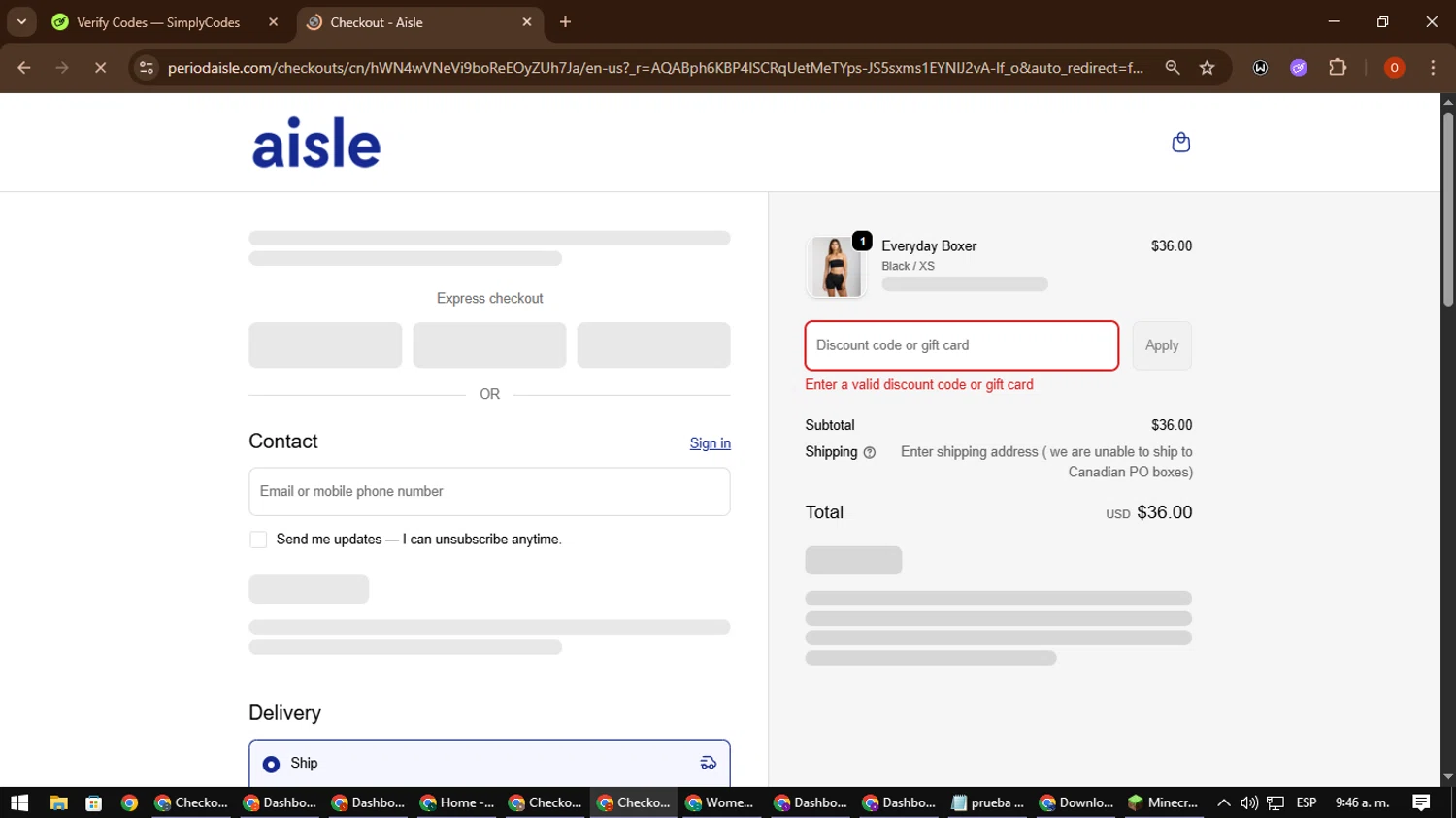
Task: Open the Downlo... Chrome taskbar window
Action: (x=1075, y=802)
